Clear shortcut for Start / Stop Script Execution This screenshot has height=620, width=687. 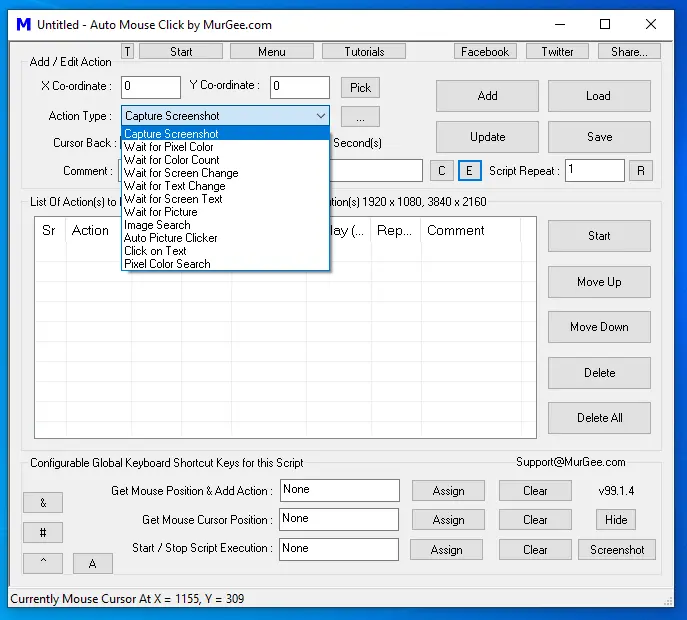pos(535,549)
